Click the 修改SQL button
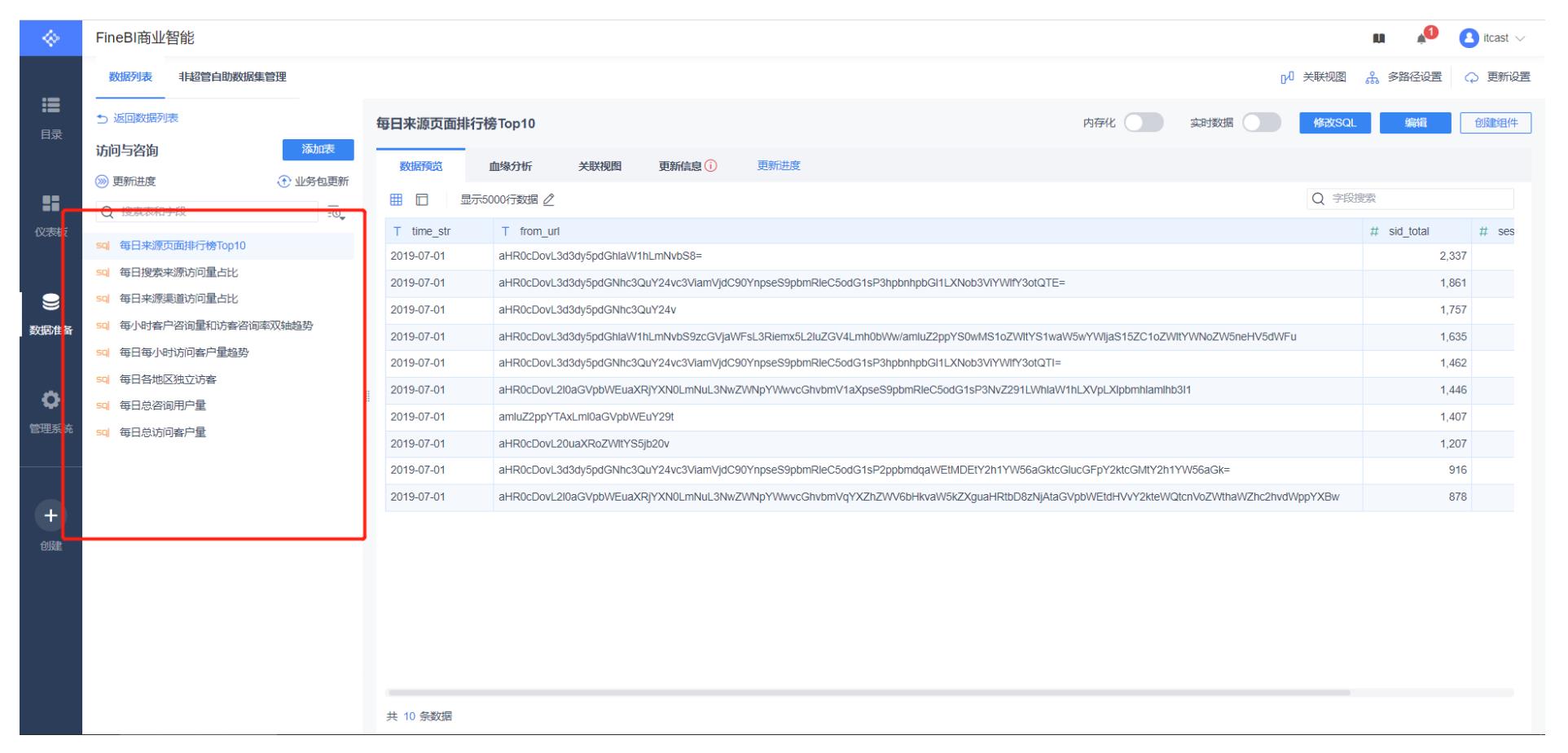Image resolution: width=1568 pixels, height=753 pixels. (x=1335, y=123)
